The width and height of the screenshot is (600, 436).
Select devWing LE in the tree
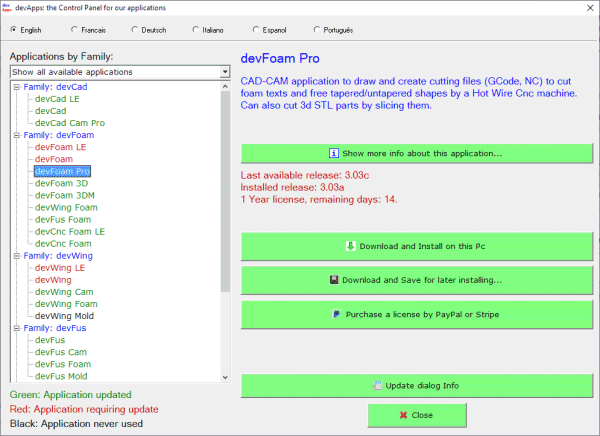click(x=60, y=268)
